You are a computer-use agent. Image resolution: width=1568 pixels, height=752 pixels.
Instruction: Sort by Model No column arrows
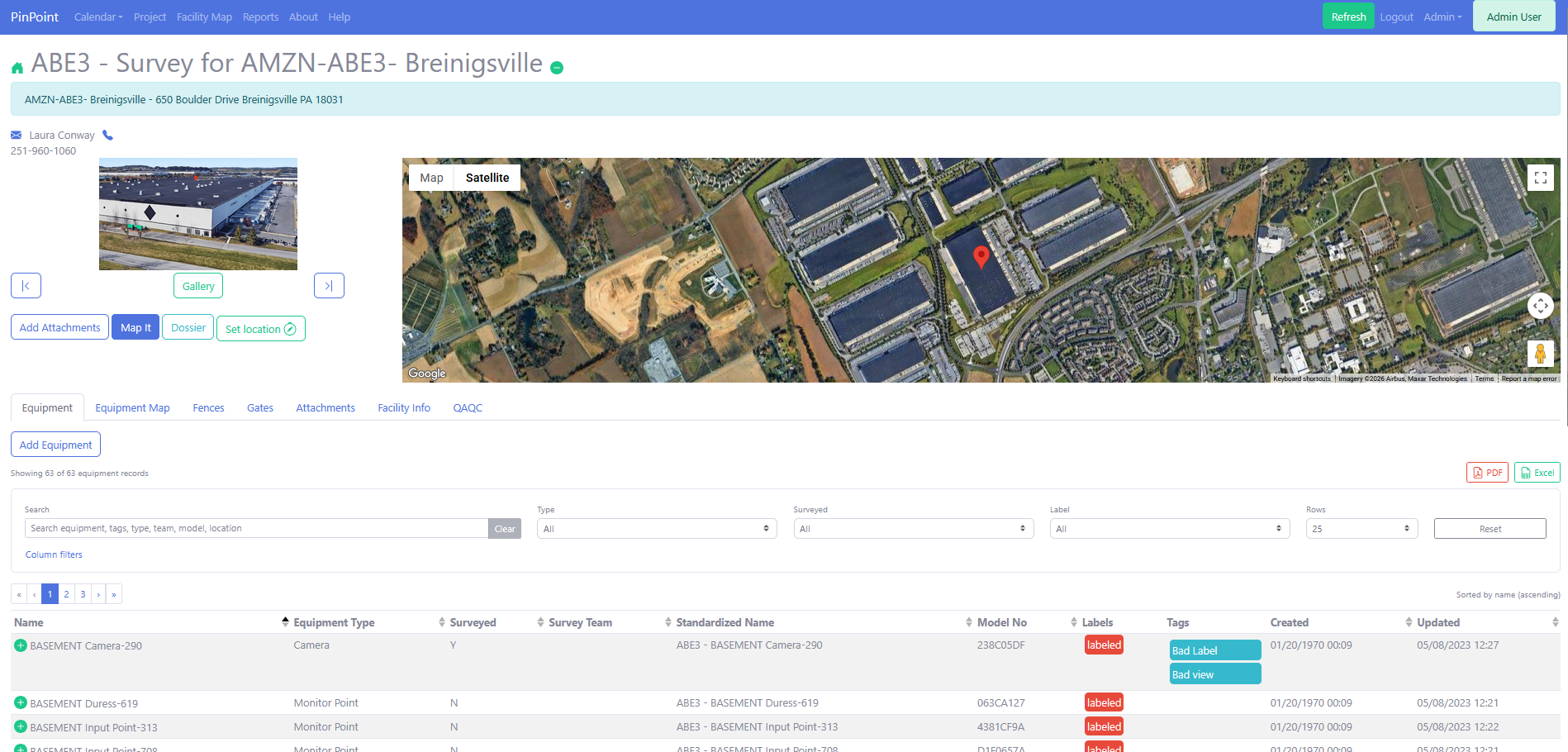[x=1074, y=622]
